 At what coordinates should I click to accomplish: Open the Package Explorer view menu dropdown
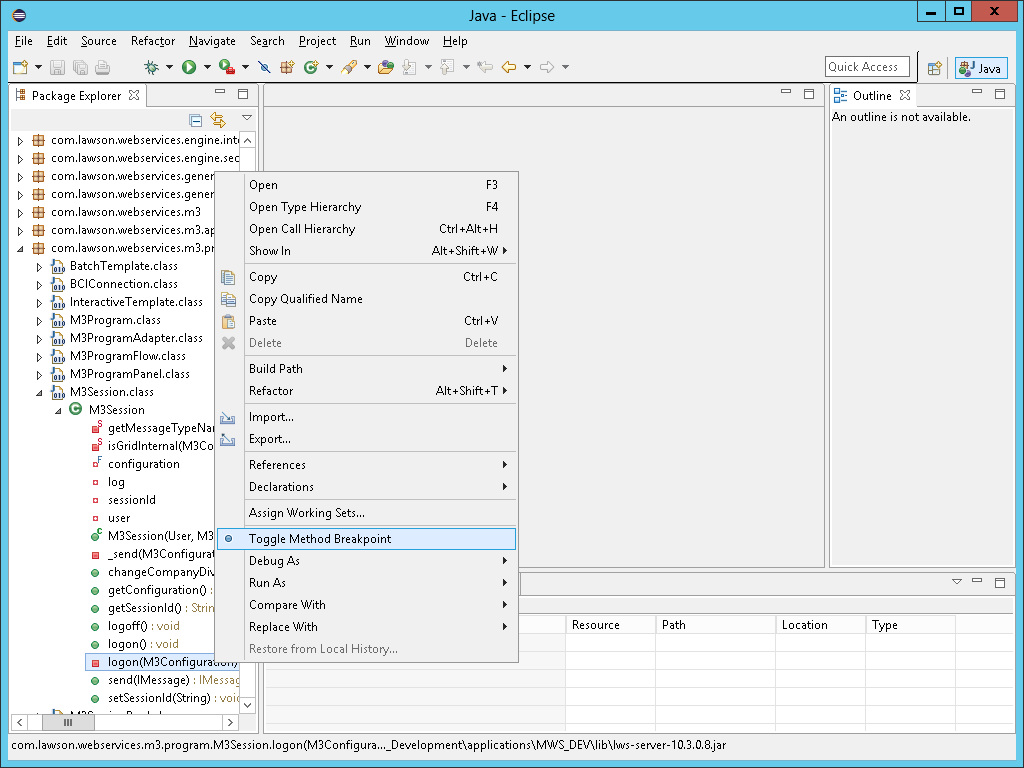246,118
